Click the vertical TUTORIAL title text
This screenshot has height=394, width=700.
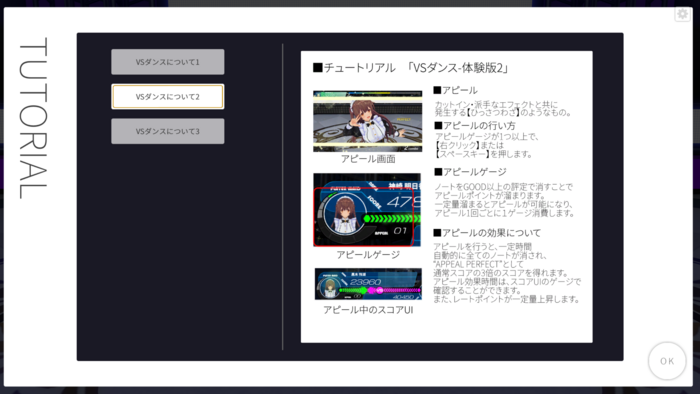coord(33,118)
